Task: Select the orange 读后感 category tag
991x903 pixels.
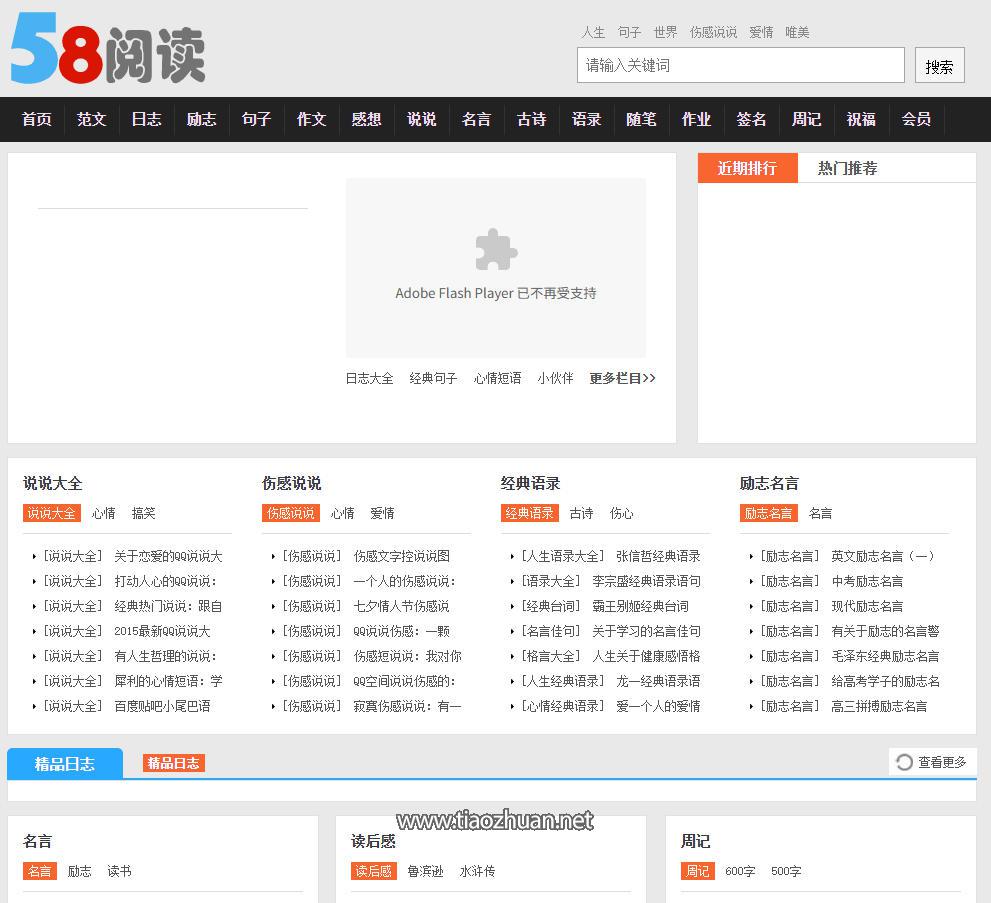Action: [x=373, y=871]
